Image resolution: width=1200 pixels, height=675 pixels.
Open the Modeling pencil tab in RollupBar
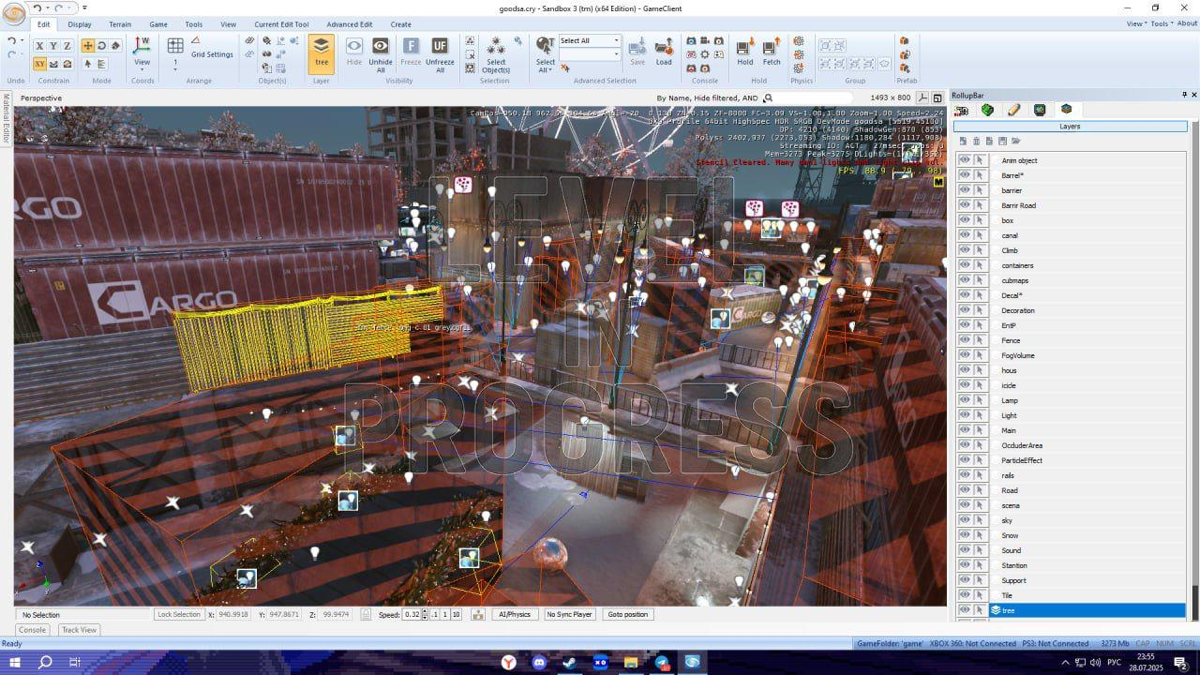click(1014, 110)
